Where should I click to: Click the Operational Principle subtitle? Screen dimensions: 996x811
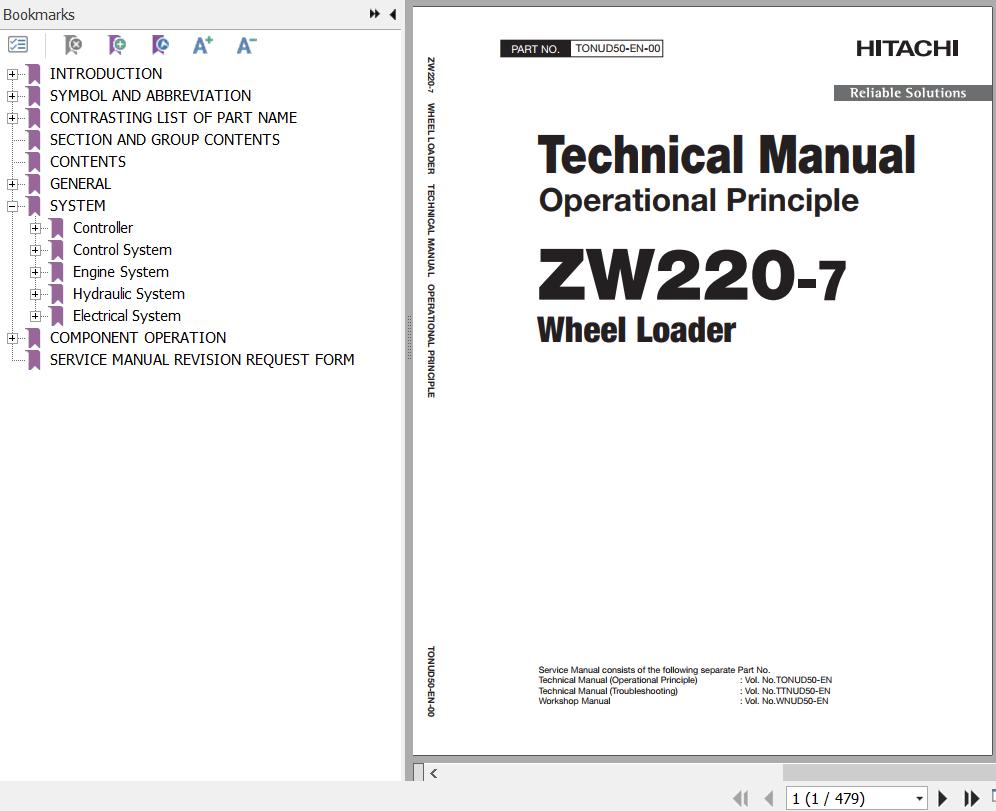coord(699,201)
